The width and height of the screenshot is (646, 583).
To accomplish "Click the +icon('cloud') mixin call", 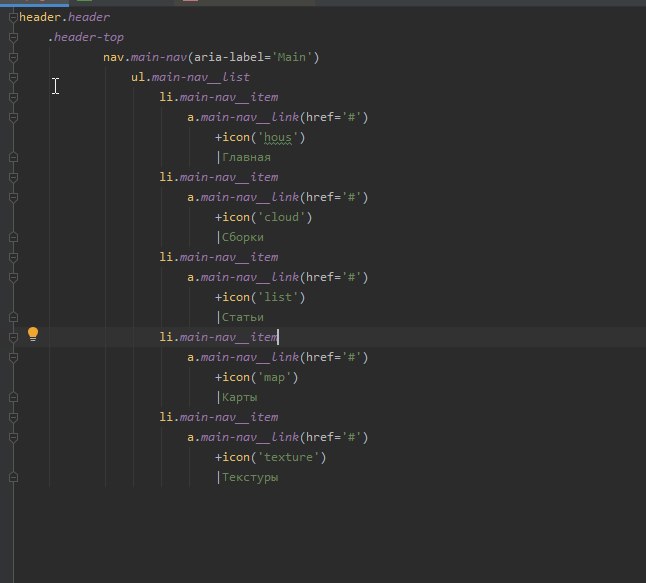I will (x=264, y=217).
